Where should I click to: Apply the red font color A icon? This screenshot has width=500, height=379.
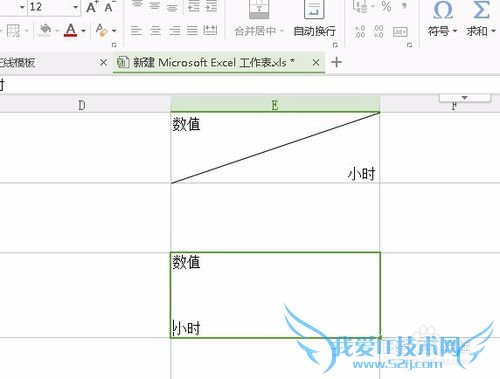tap(70, 30)
